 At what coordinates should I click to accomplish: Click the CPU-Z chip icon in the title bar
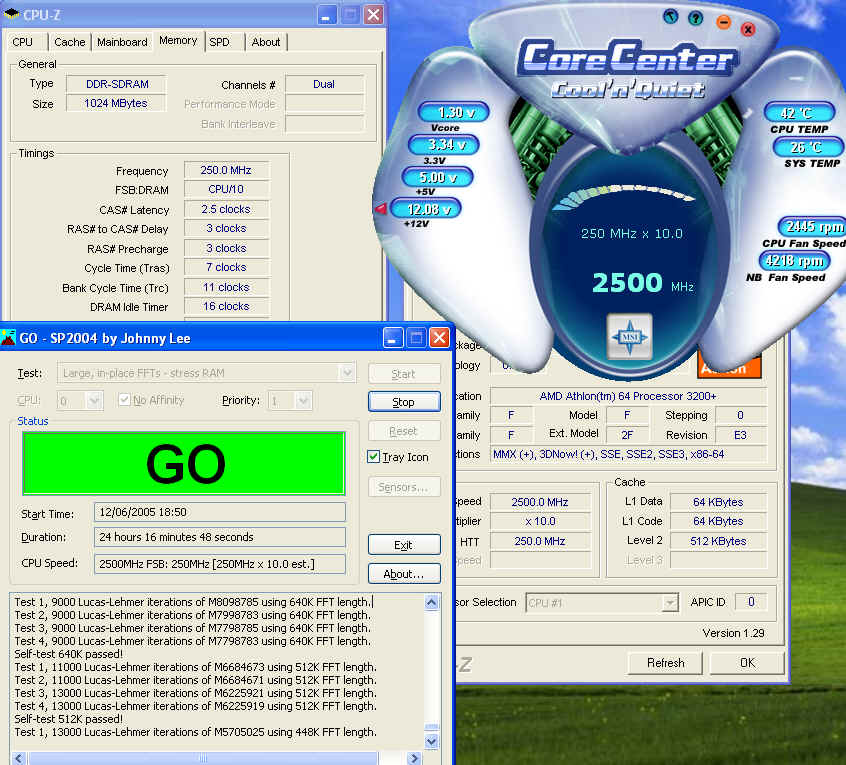[x=11, y=14]
